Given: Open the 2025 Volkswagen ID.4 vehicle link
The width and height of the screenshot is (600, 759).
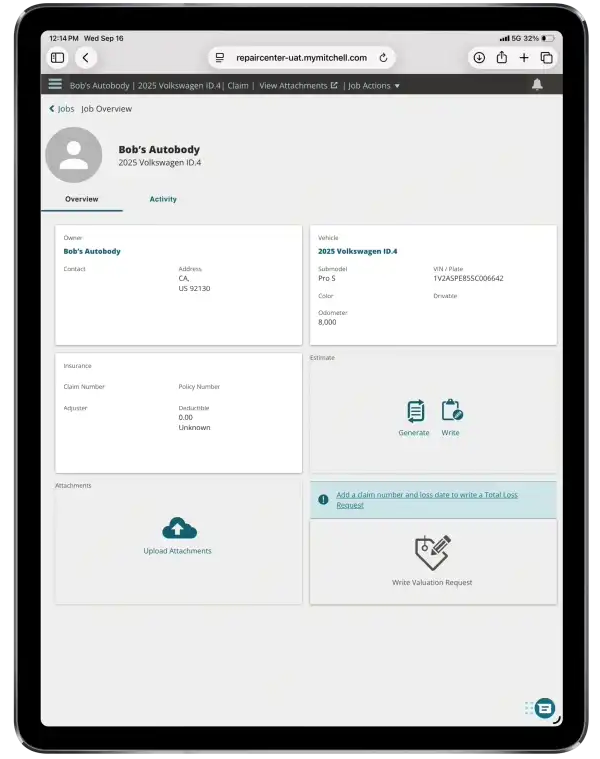Looking at the screenshot, I should [358, 251].
